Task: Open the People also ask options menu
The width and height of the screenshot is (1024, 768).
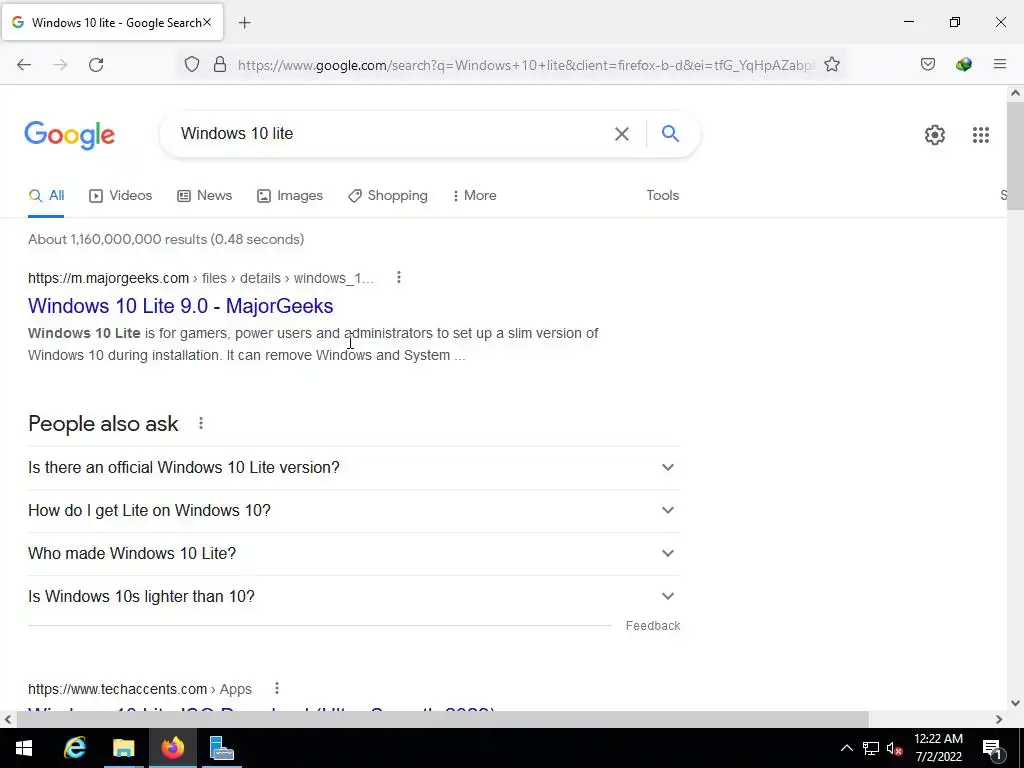Action: [x=201, y=423]
